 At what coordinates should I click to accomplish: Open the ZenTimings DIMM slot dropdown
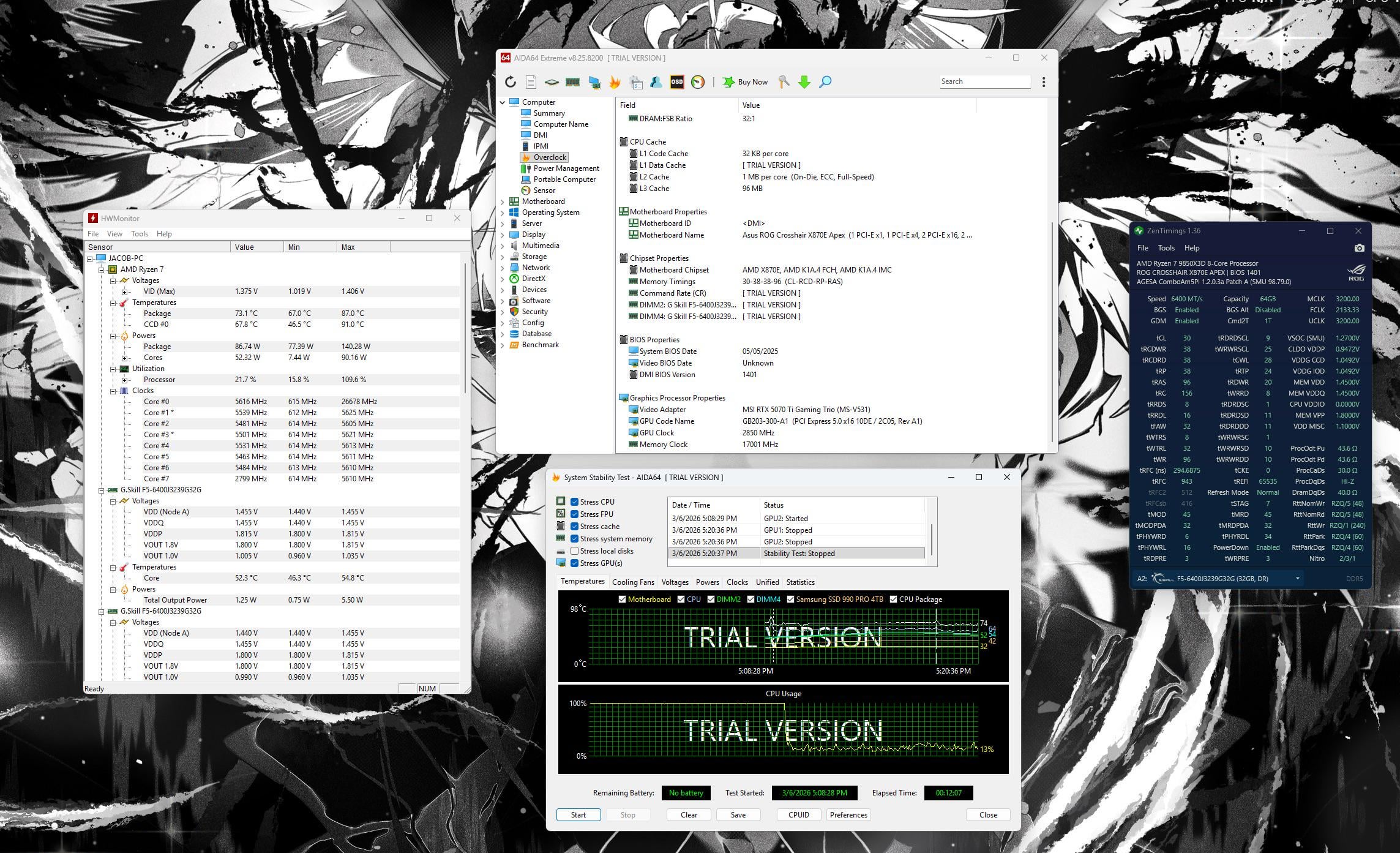click(1297, 579)
